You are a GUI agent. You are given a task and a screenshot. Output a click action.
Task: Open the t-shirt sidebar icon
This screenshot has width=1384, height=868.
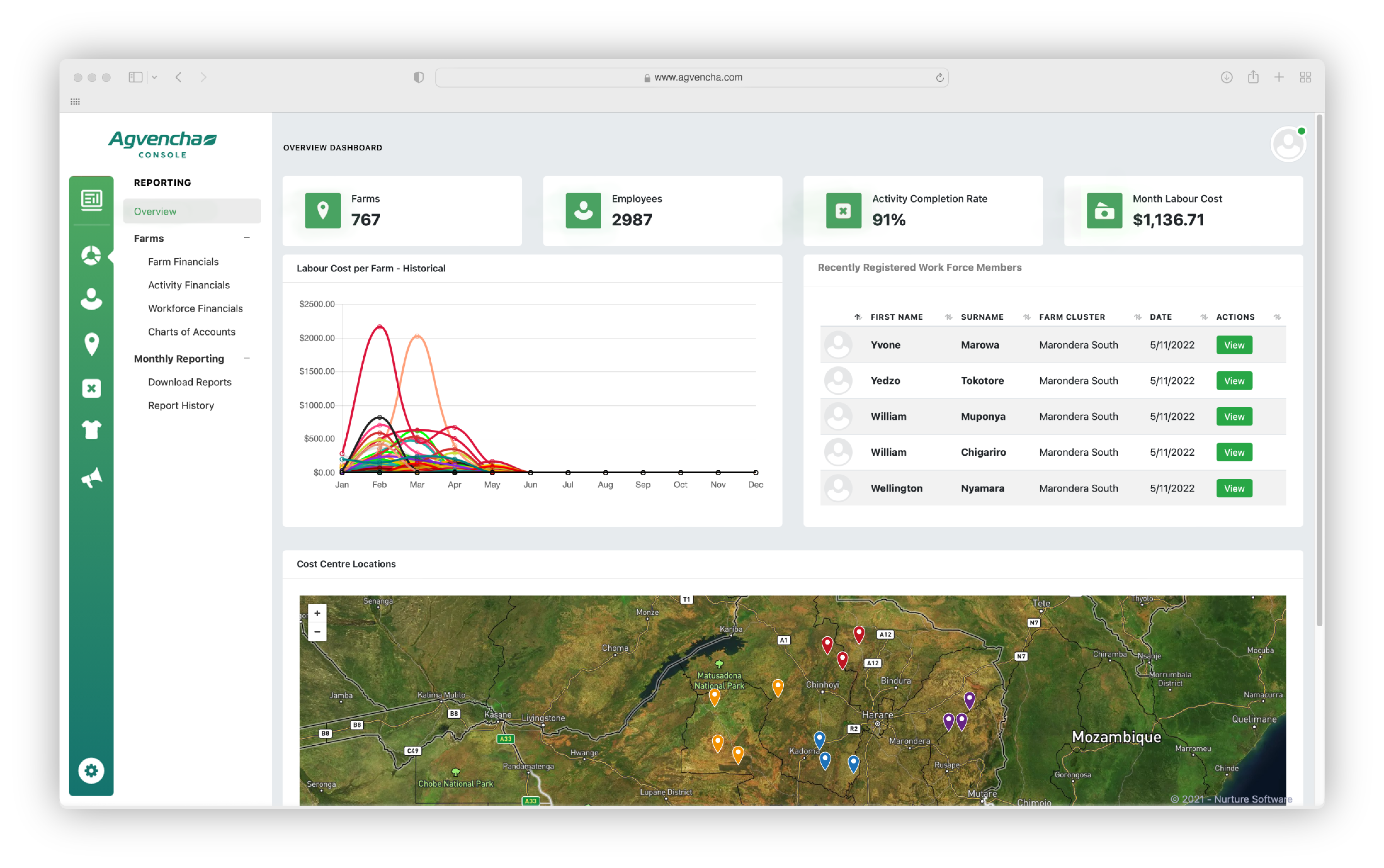click(x=91, y=429)
